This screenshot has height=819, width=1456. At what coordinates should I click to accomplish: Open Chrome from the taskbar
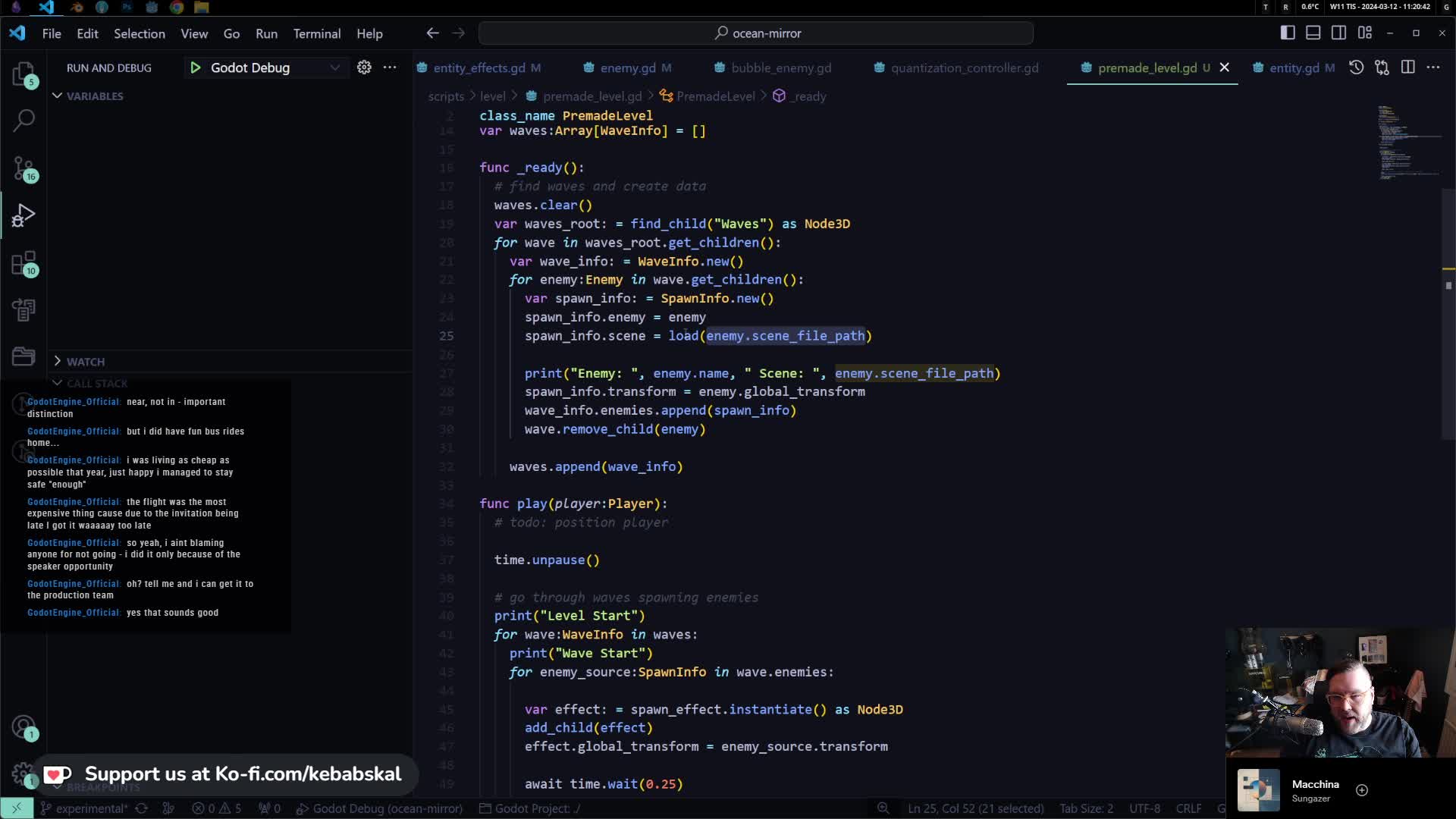[x=177, y=8]
